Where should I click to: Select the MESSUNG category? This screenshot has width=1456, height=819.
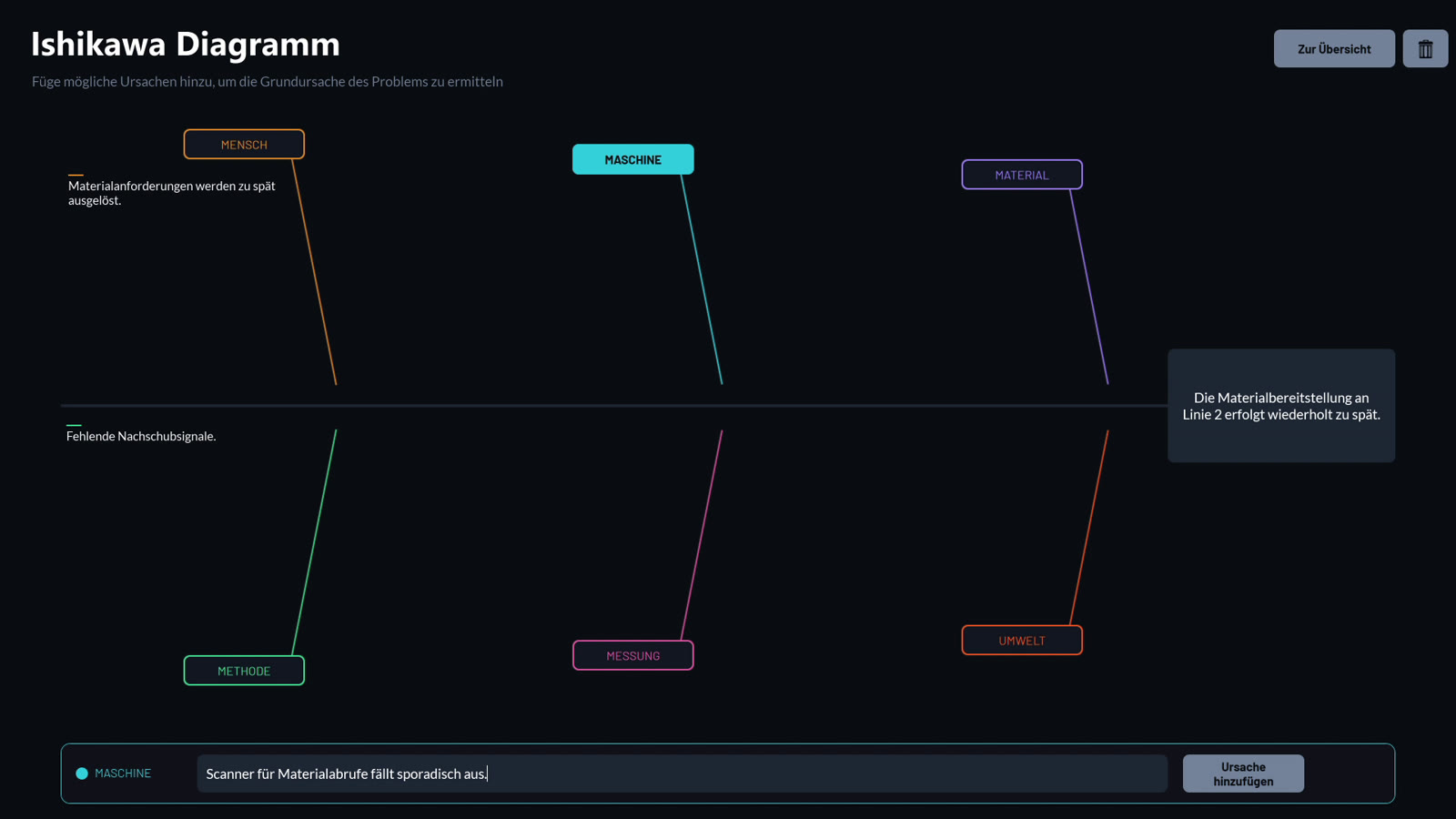pos(633,655)
